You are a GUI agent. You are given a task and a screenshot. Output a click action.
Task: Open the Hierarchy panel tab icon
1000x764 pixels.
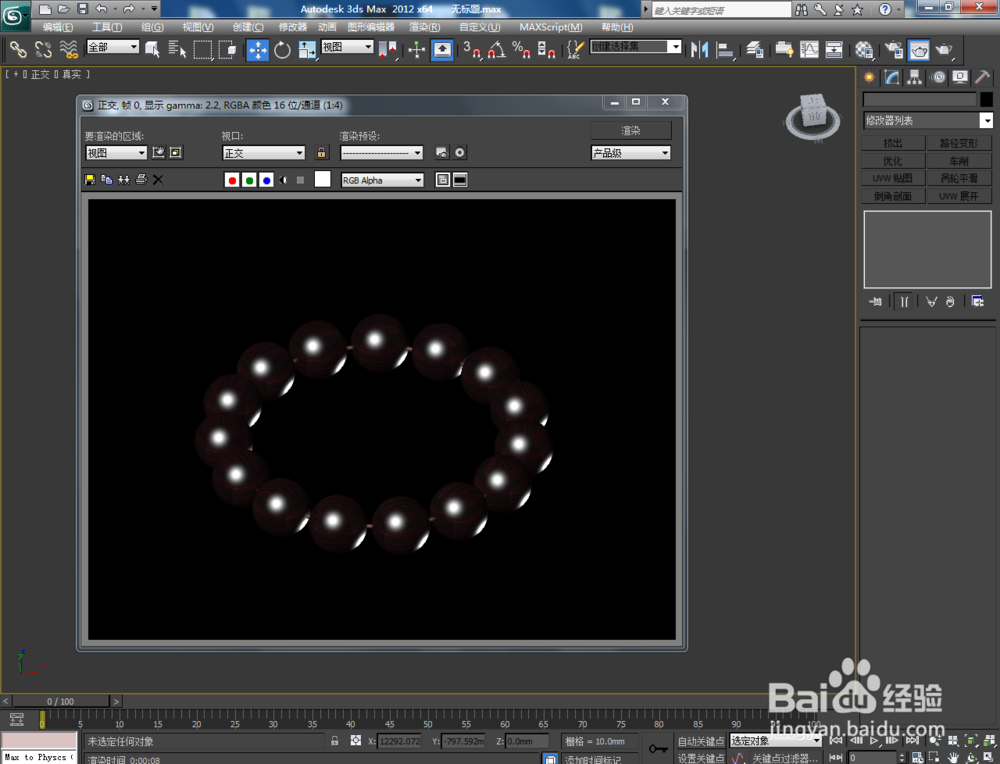click(x=915, y=77)
